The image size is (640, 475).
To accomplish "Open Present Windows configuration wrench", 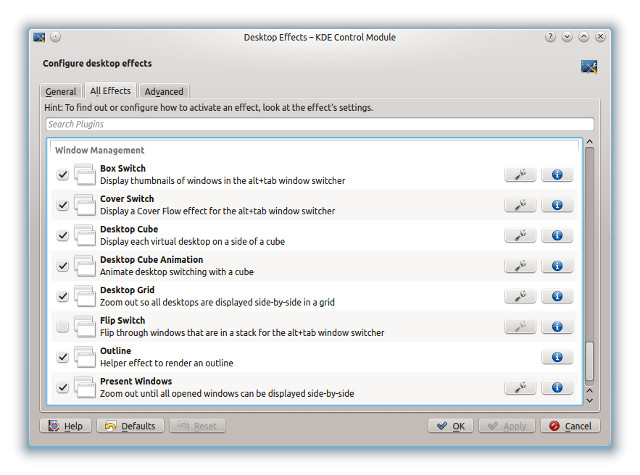I will (520, 387).
